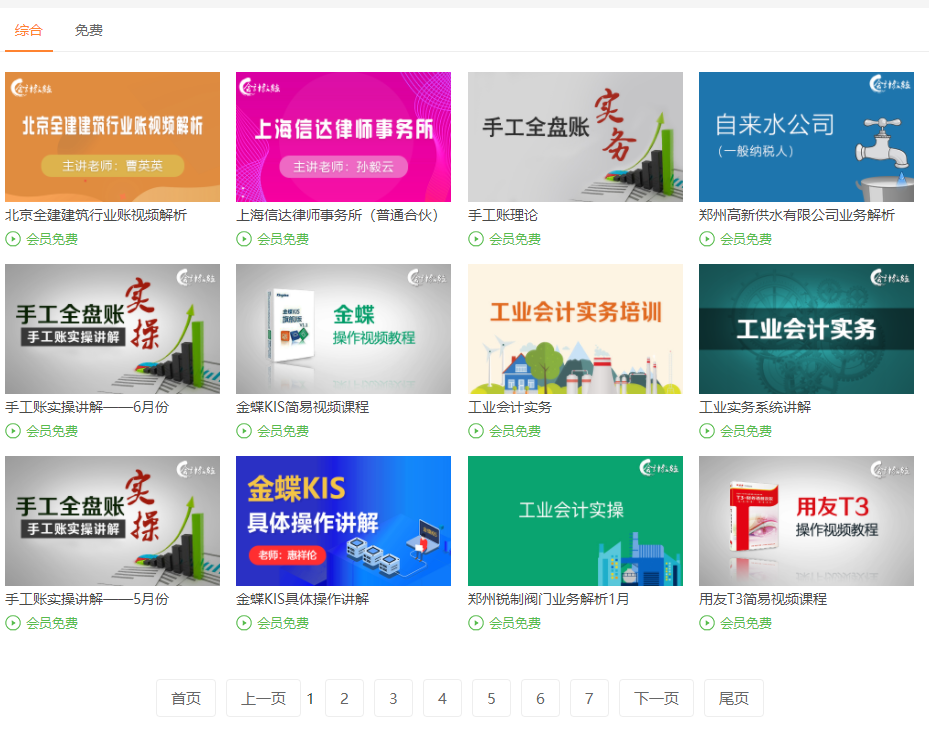This screenshot has height=742, width=929.
Task: Click 会员免费 label under 金蝶KIS简易视频课程
Action: pos(283,431)
